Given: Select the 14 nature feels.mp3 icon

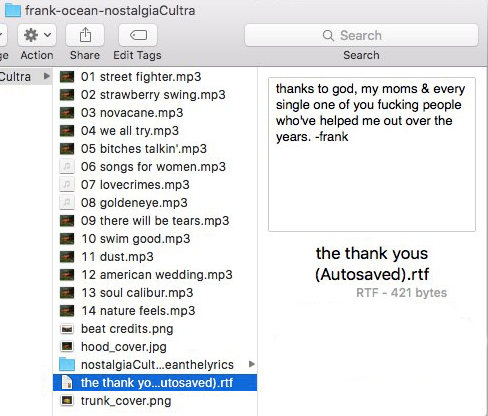Looking at the screenshot, I should point(67,311).
